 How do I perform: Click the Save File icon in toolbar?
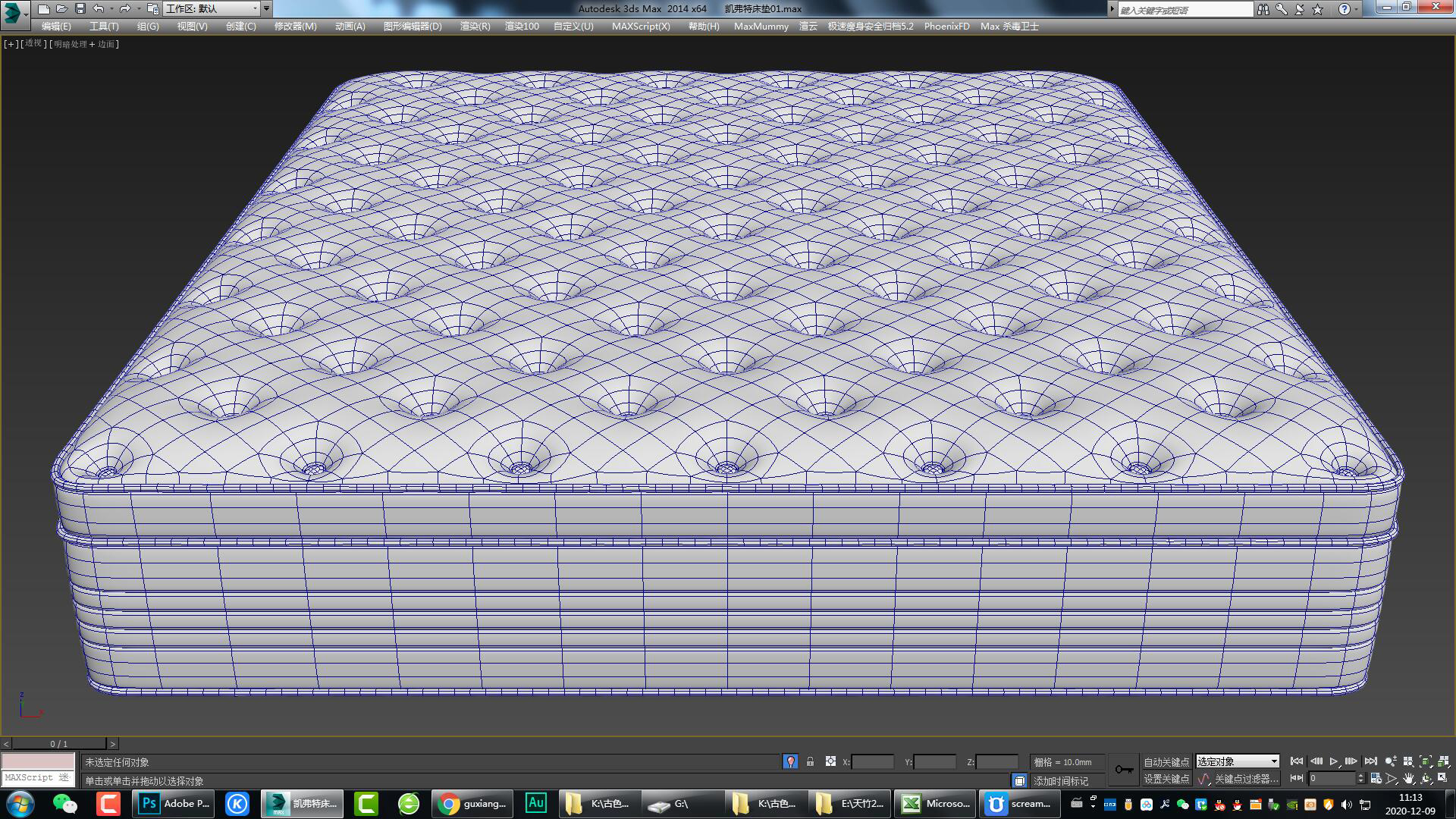click(80, 9)
